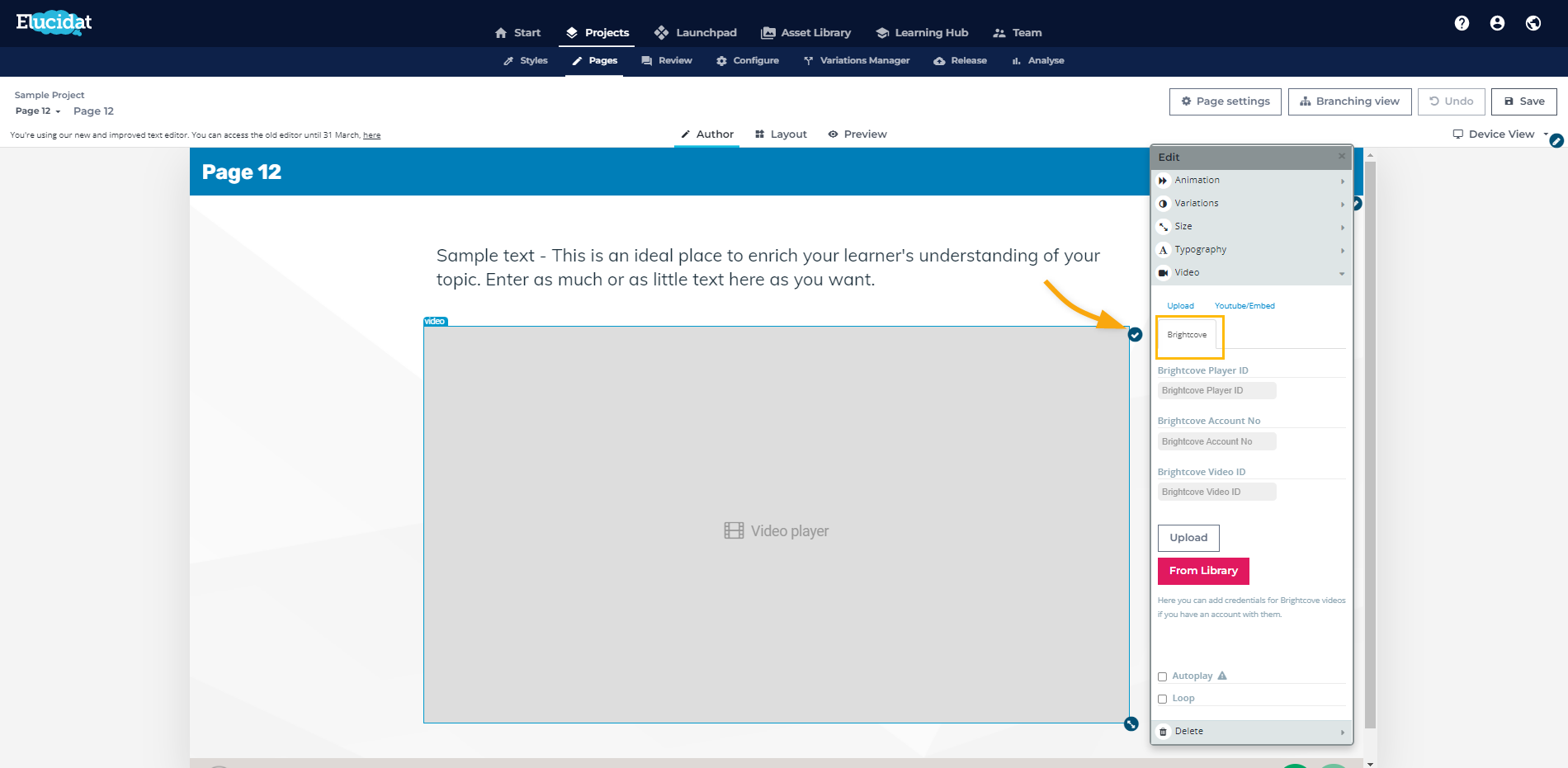
Task: Select the Upload video source tab
Action: pyautogui.click(x=1180, y=306)
